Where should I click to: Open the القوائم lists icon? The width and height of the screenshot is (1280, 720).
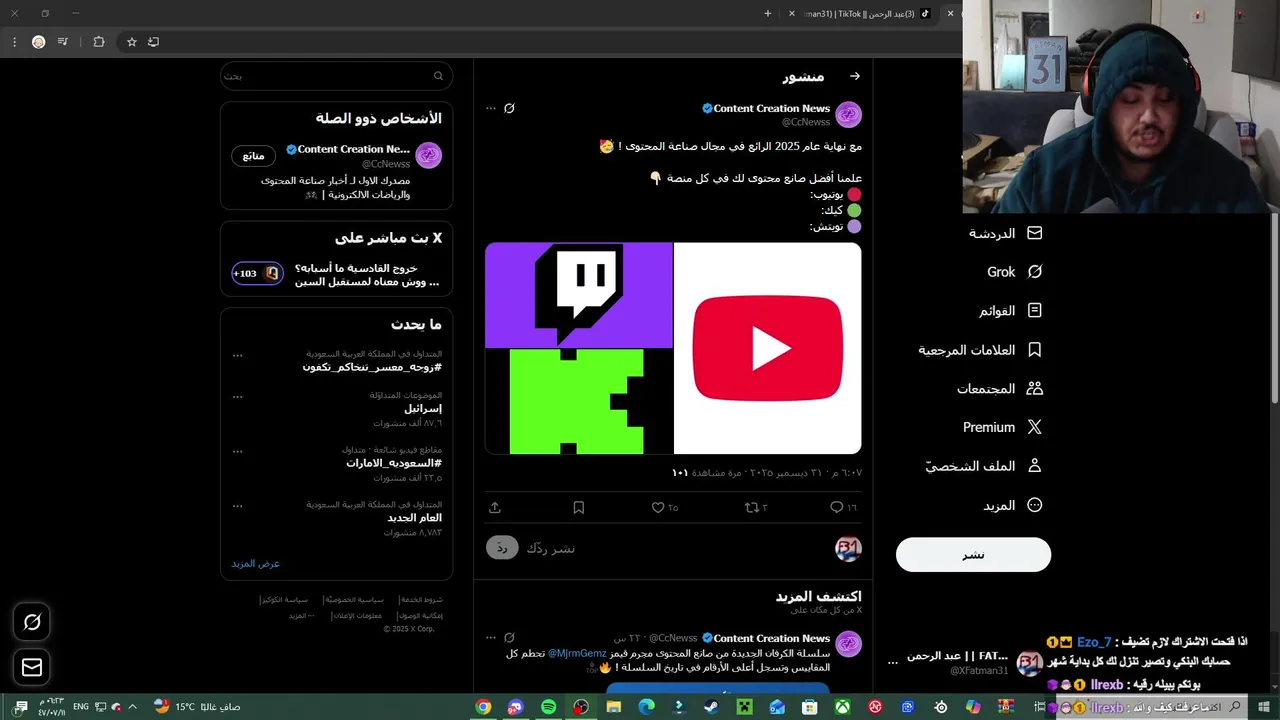pyautogui.click(x=1035, y=311)
